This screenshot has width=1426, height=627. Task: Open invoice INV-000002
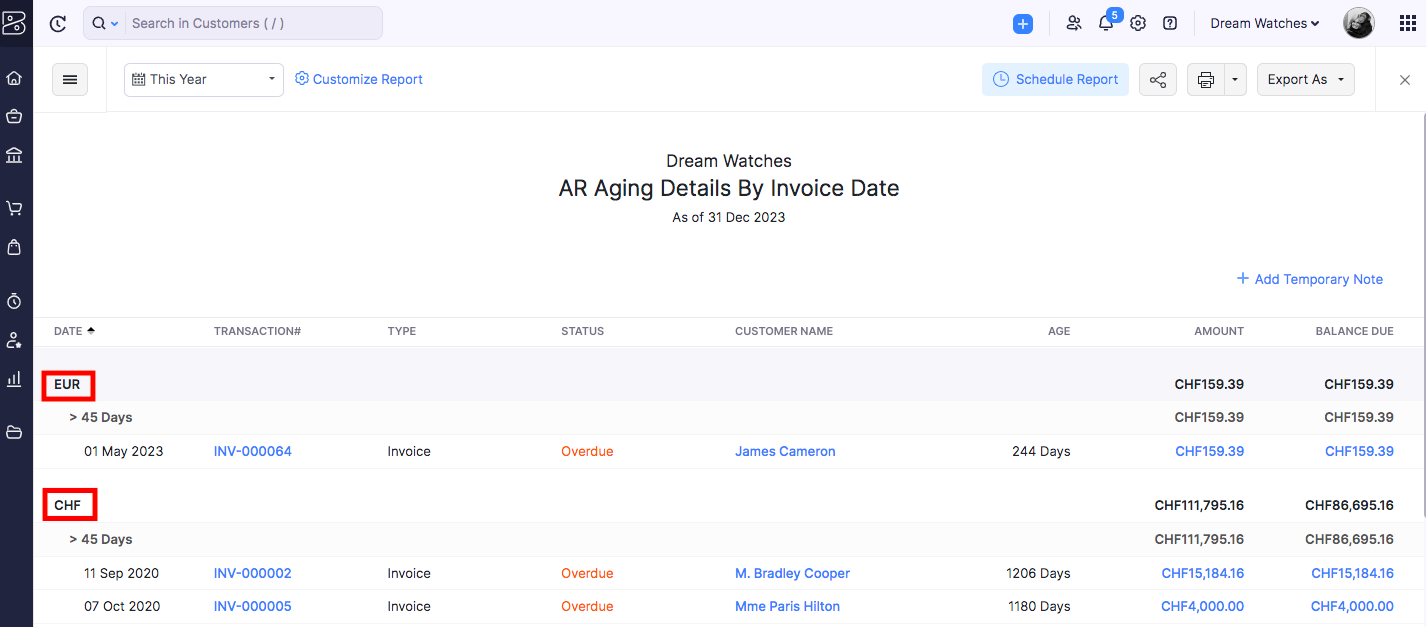click(x=253, y=573)
